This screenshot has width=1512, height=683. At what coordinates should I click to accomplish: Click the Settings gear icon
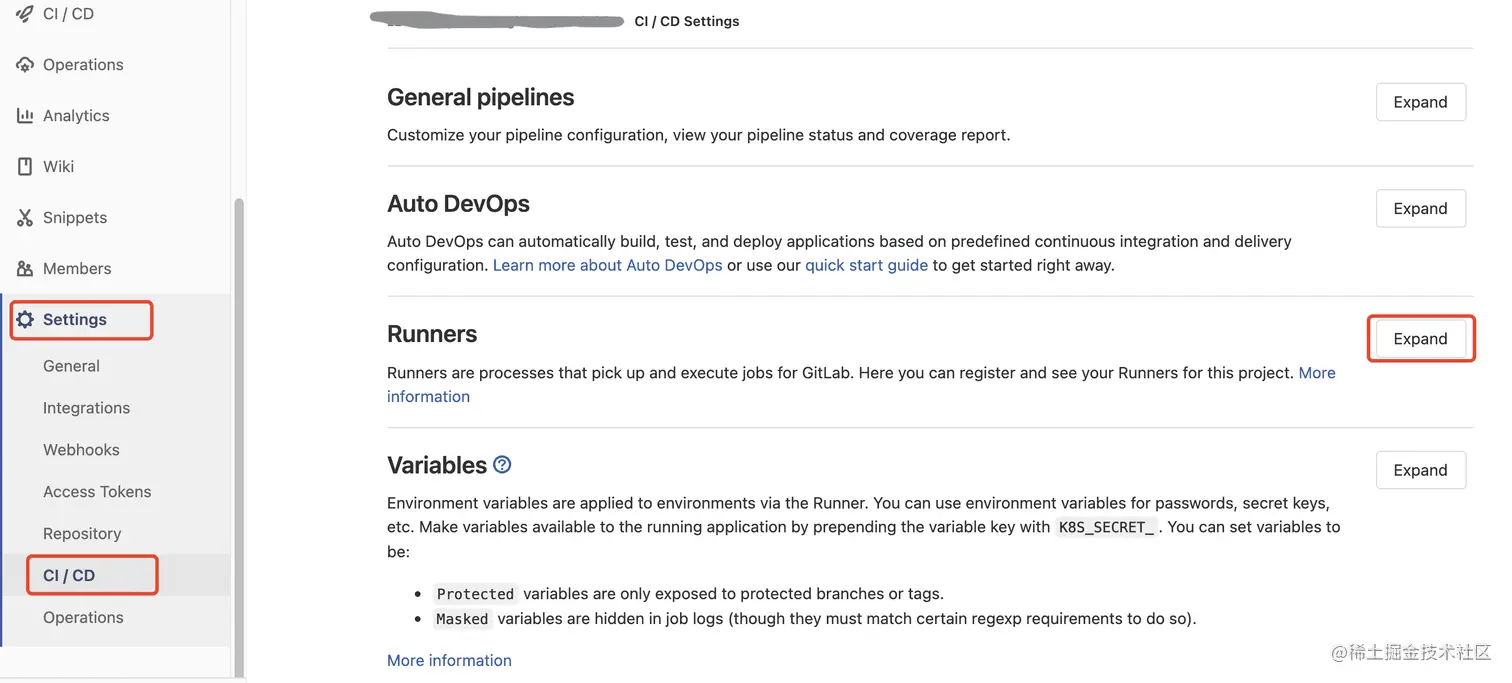coord(25,320)
